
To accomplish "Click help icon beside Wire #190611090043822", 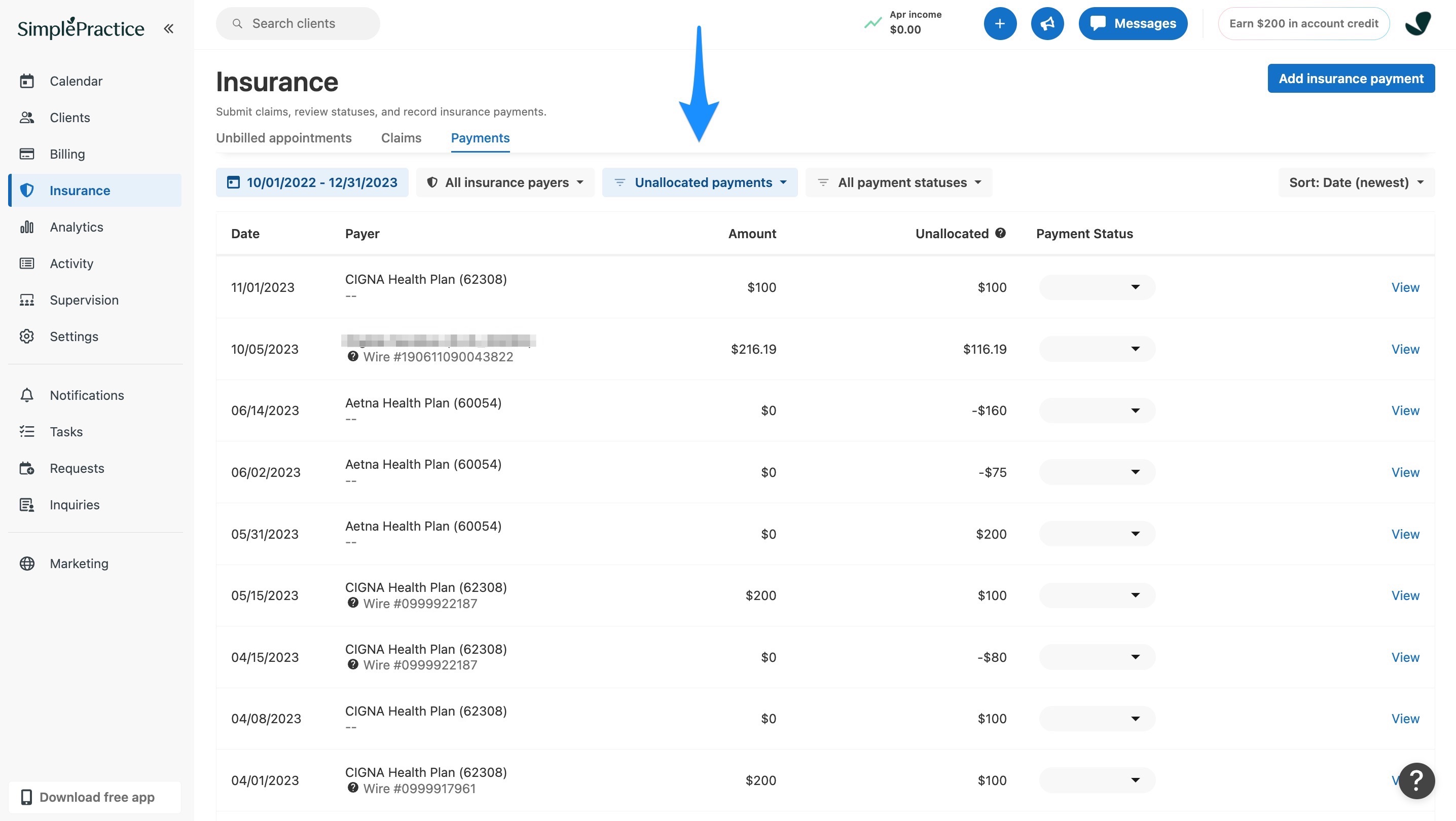I will pos(353,356).
